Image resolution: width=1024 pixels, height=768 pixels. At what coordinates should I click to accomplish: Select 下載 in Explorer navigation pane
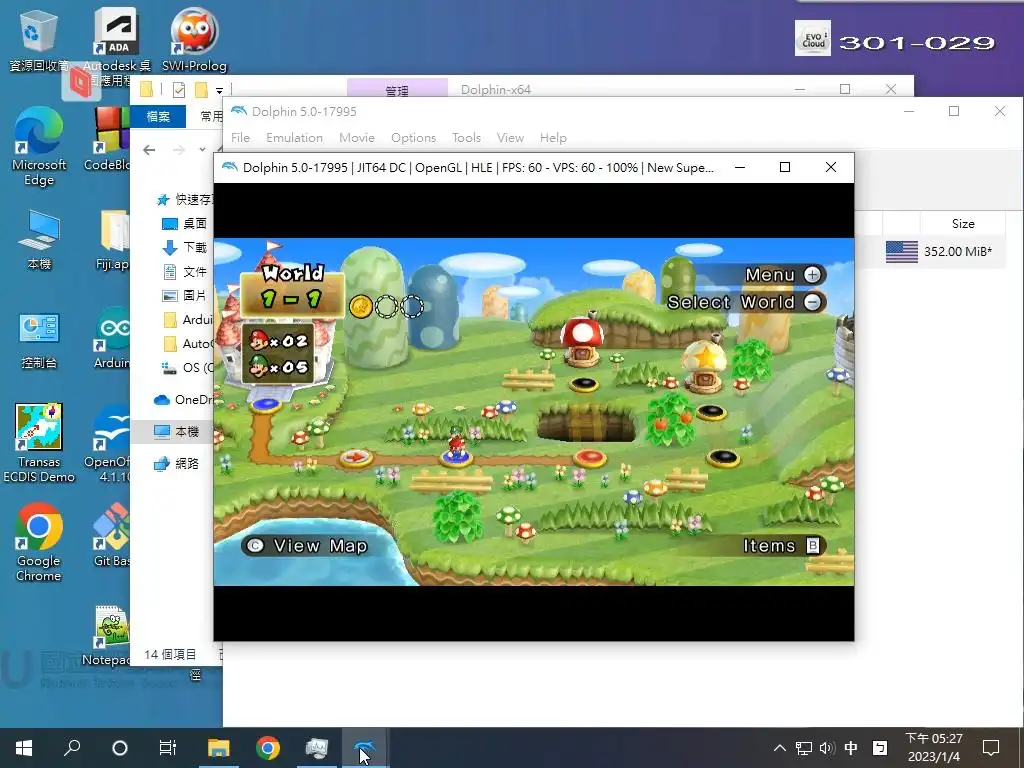[184, 248]
